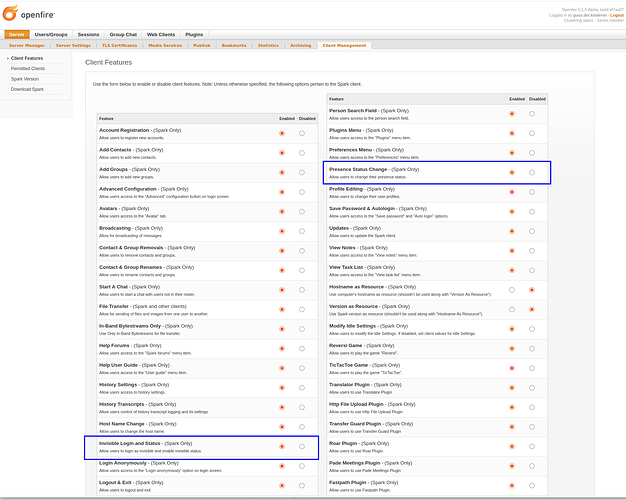The height and width of the screenshot is (500, 626).
Task: Disable TicTacToe Game feature
Action: click(x=532, y=368)
